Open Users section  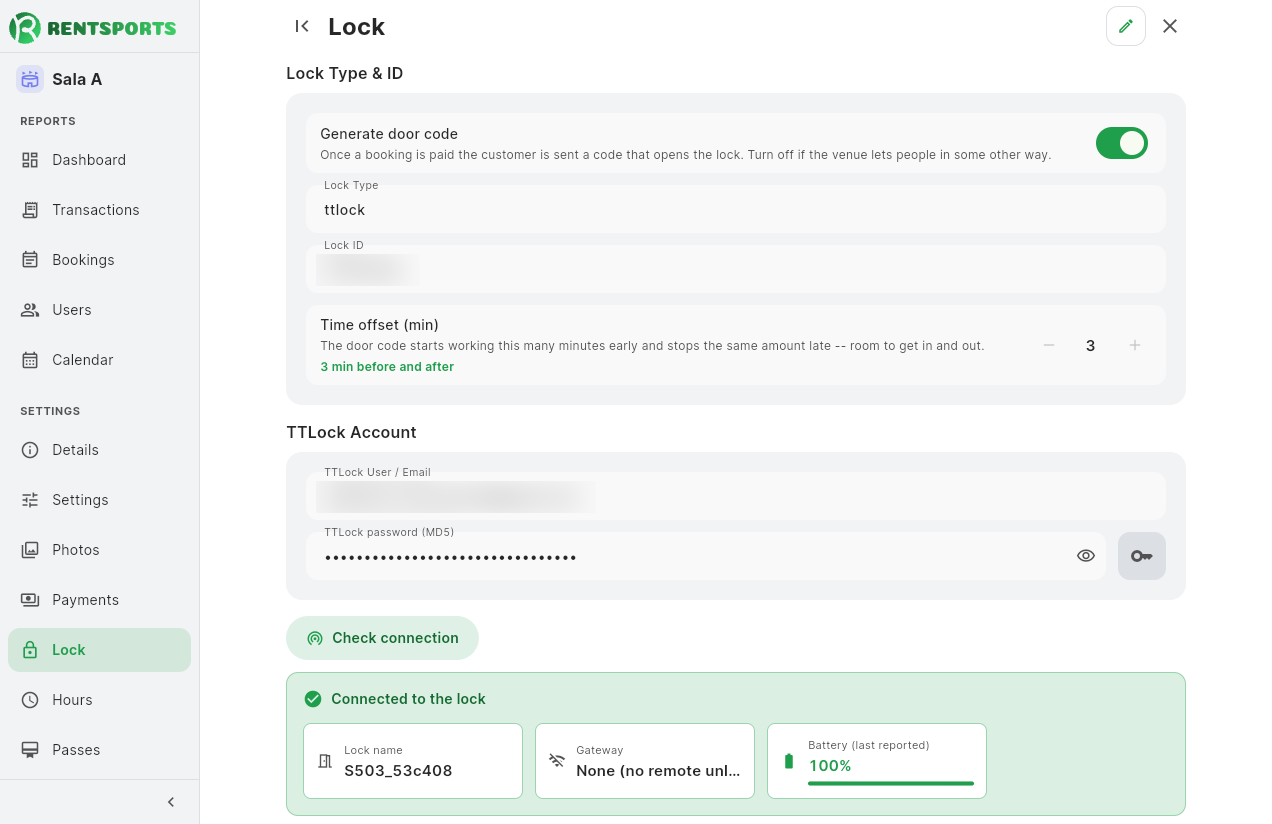point(99,310)
